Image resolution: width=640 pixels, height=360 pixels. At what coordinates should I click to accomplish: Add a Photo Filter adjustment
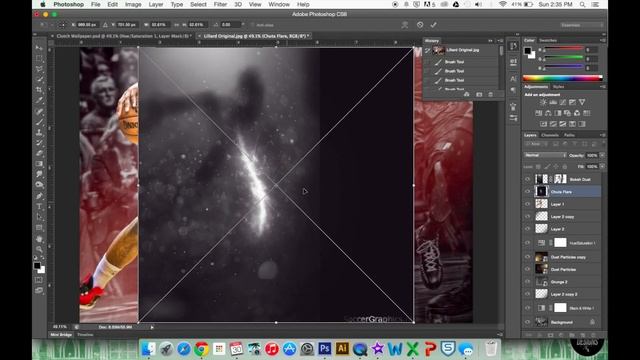pyautogui.click(x=567, y=113)
